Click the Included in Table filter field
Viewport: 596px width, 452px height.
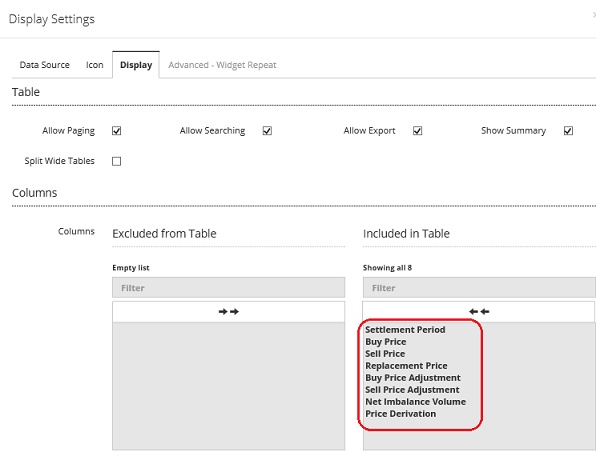coord(479,288)
